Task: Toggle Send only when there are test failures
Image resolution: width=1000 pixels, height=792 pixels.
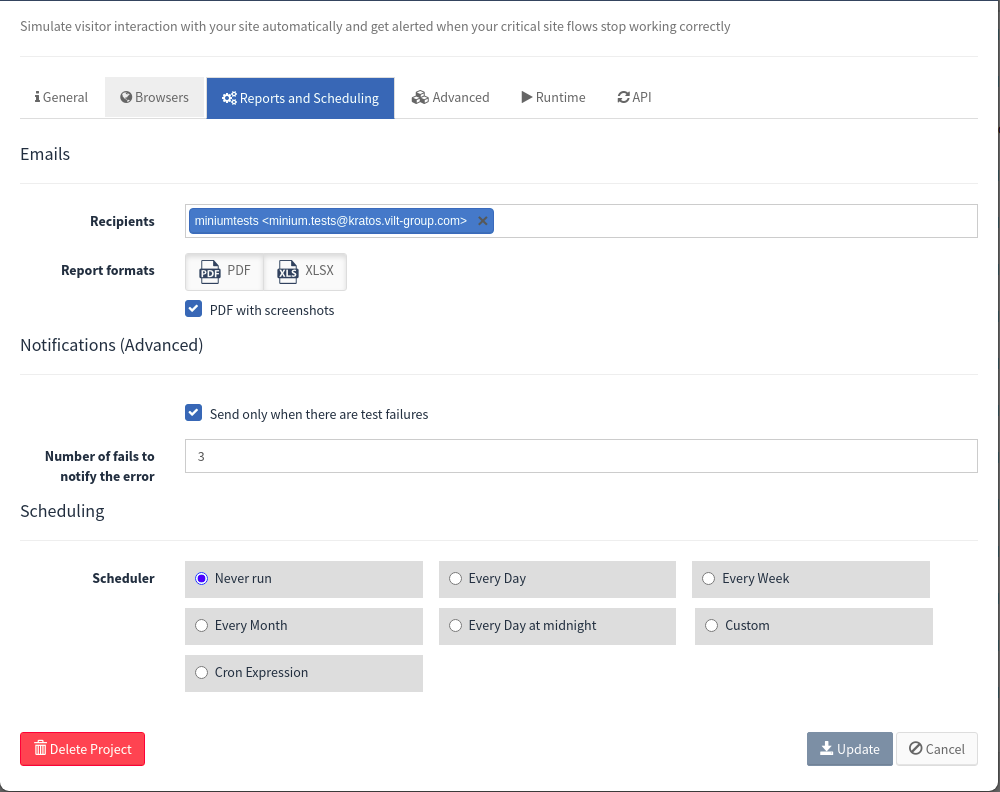Action: tap(193, 413)
